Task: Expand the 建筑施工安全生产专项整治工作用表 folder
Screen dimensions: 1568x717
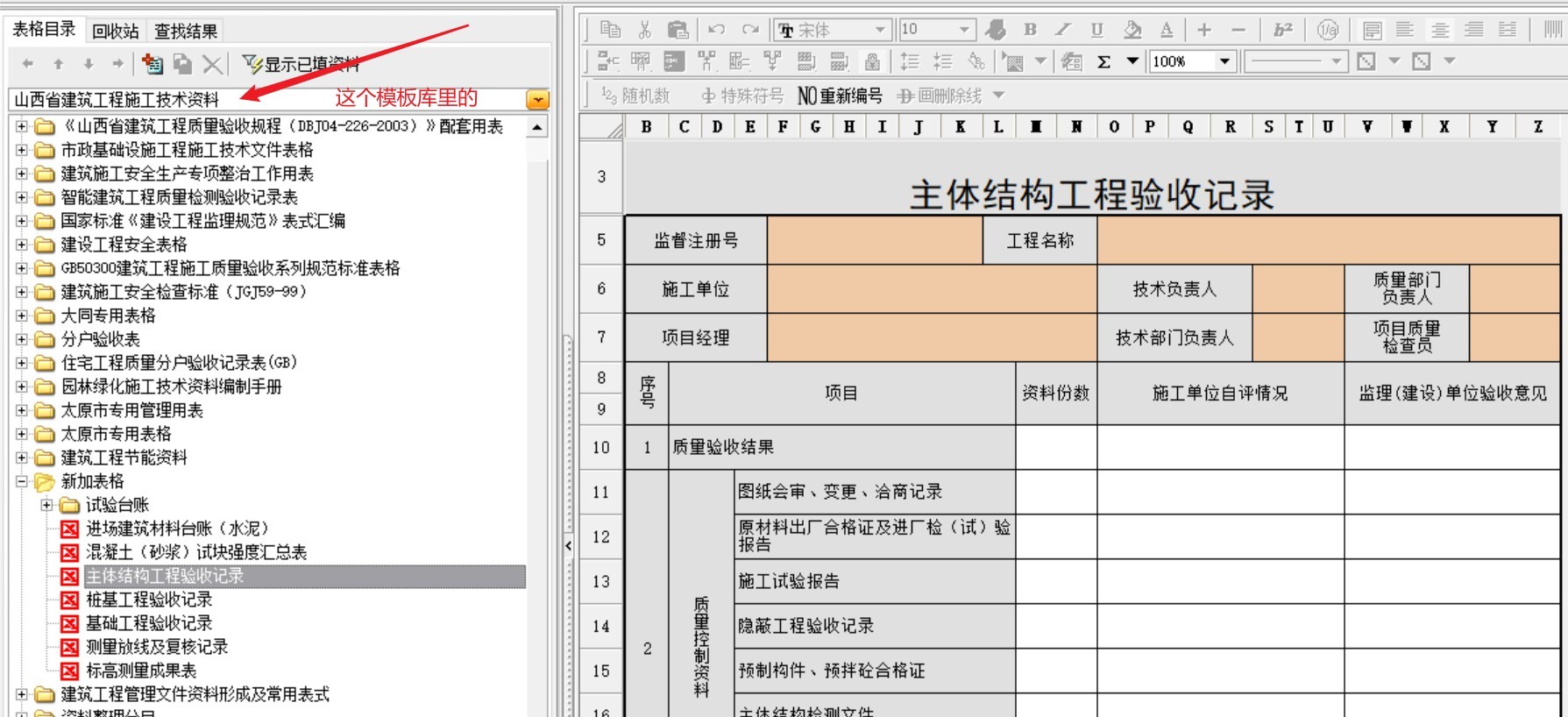Action: (x=21, y=174)
